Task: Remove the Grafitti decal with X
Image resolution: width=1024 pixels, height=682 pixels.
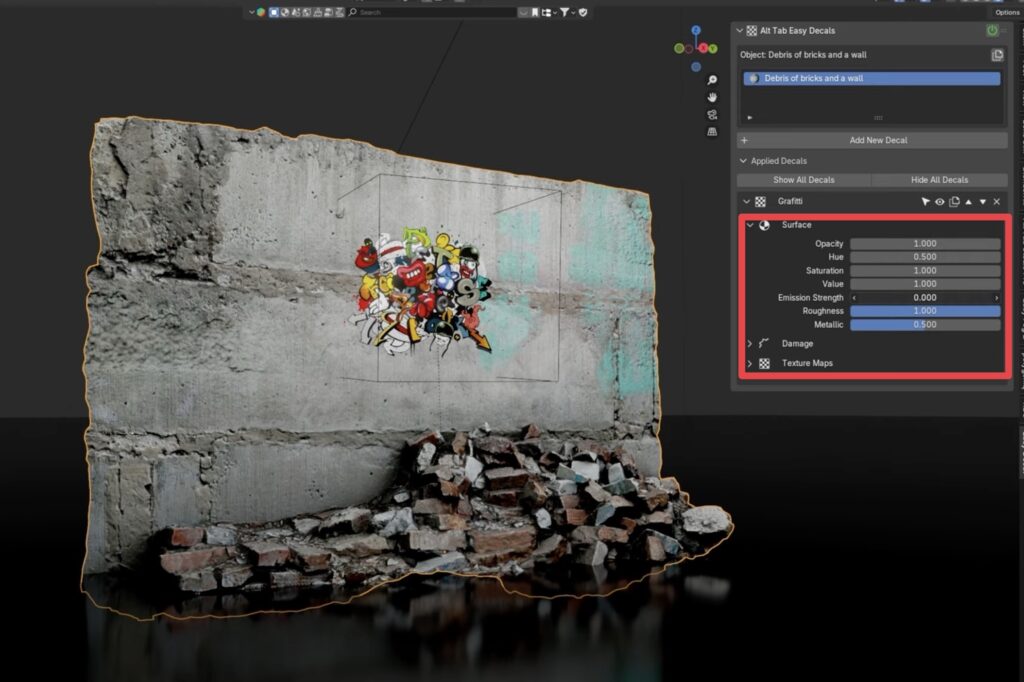Action: pos(996,202)
